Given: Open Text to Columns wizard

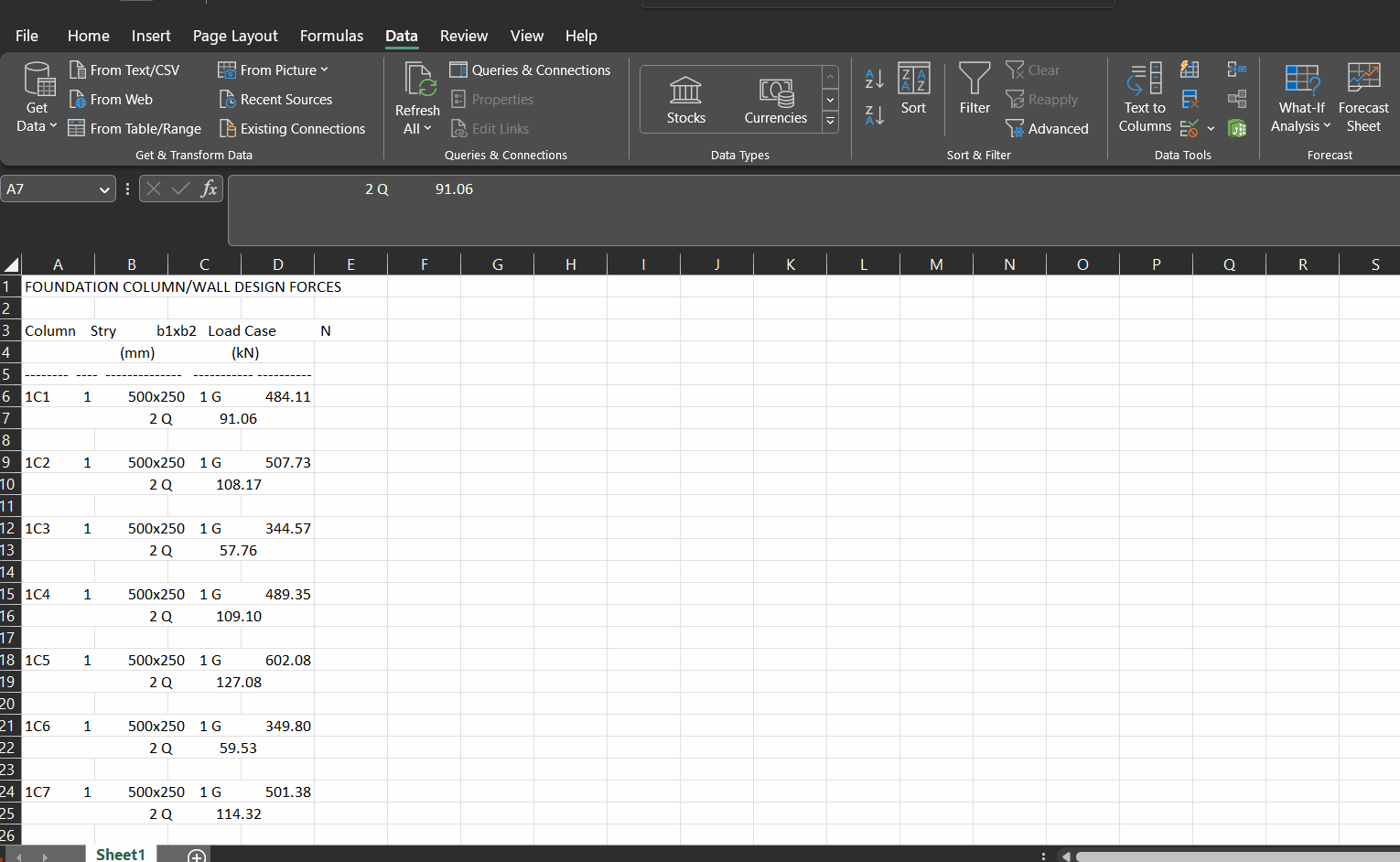Looking at the screenshot, I should [x=1145, y=98].
